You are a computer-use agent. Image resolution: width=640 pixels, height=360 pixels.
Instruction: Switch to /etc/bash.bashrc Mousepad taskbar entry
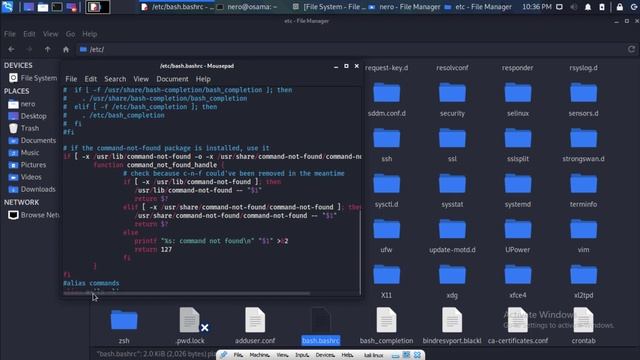click(178, 7)
